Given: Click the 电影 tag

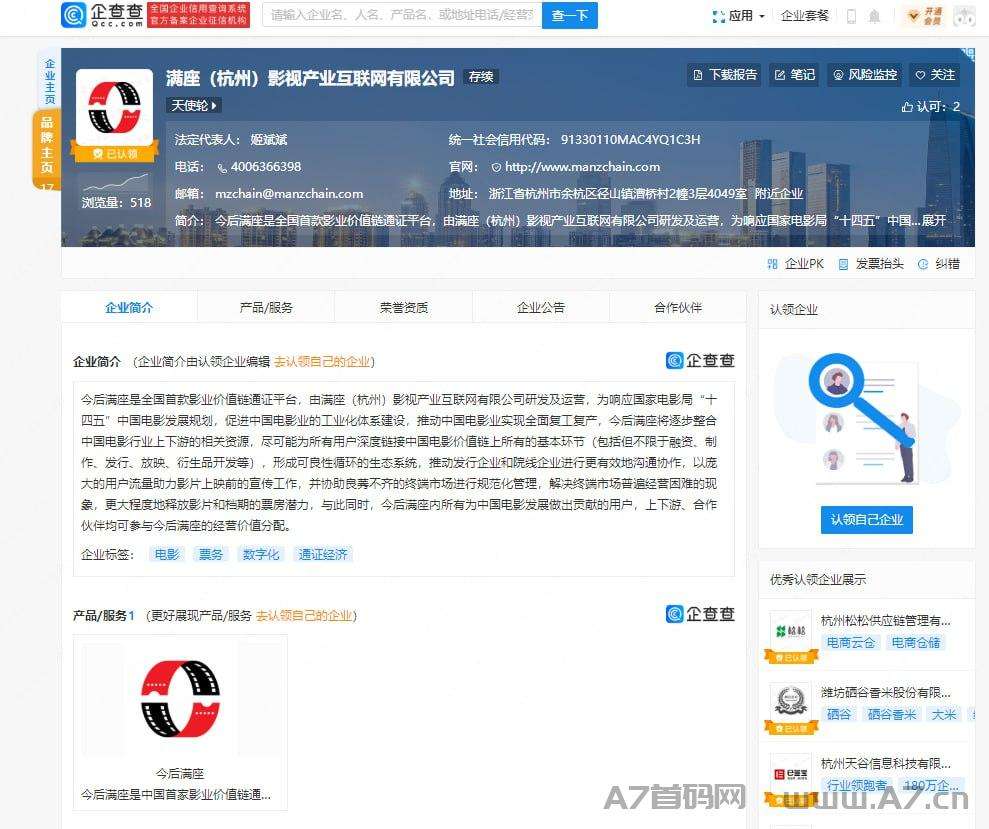Looking at the screenshot, I should 167,555.
